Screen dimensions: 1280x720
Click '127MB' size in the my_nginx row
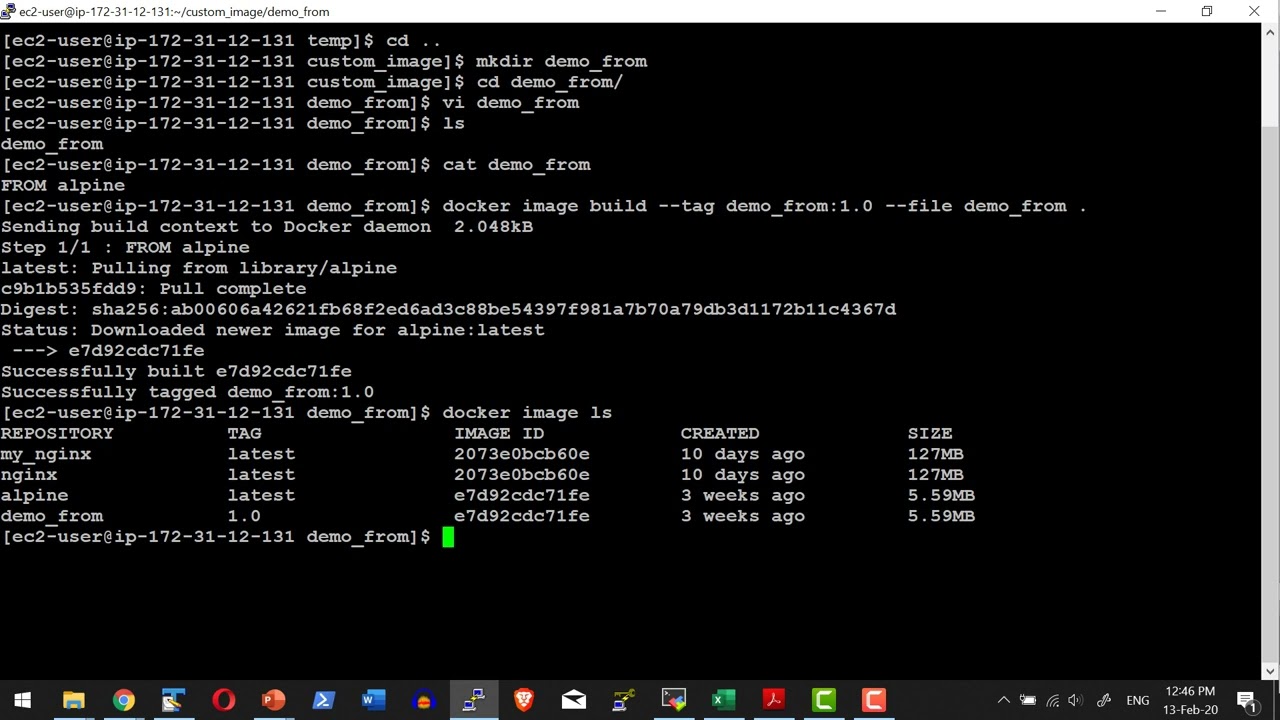[935, 454]
